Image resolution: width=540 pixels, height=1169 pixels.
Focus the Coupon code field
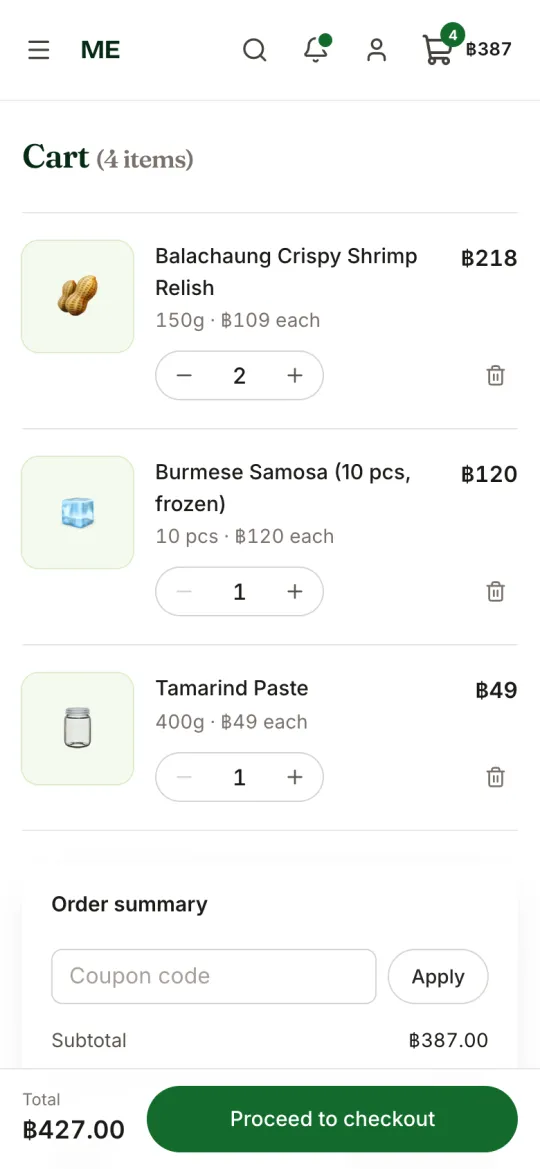(x=213, y=977)
